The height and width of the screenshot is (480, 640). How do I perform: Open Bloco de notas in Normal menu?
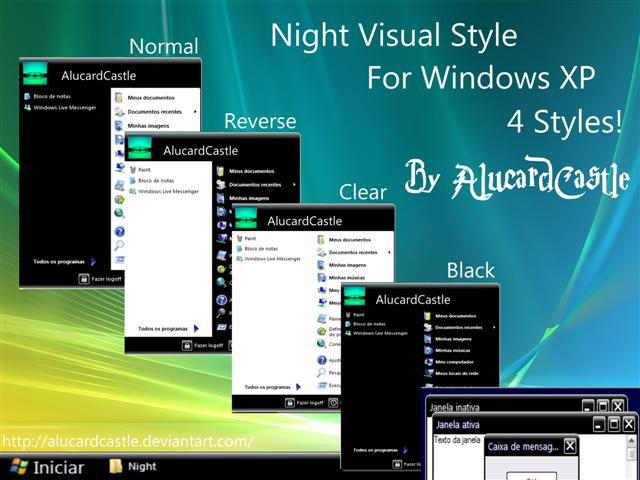[x=47, y=96]
